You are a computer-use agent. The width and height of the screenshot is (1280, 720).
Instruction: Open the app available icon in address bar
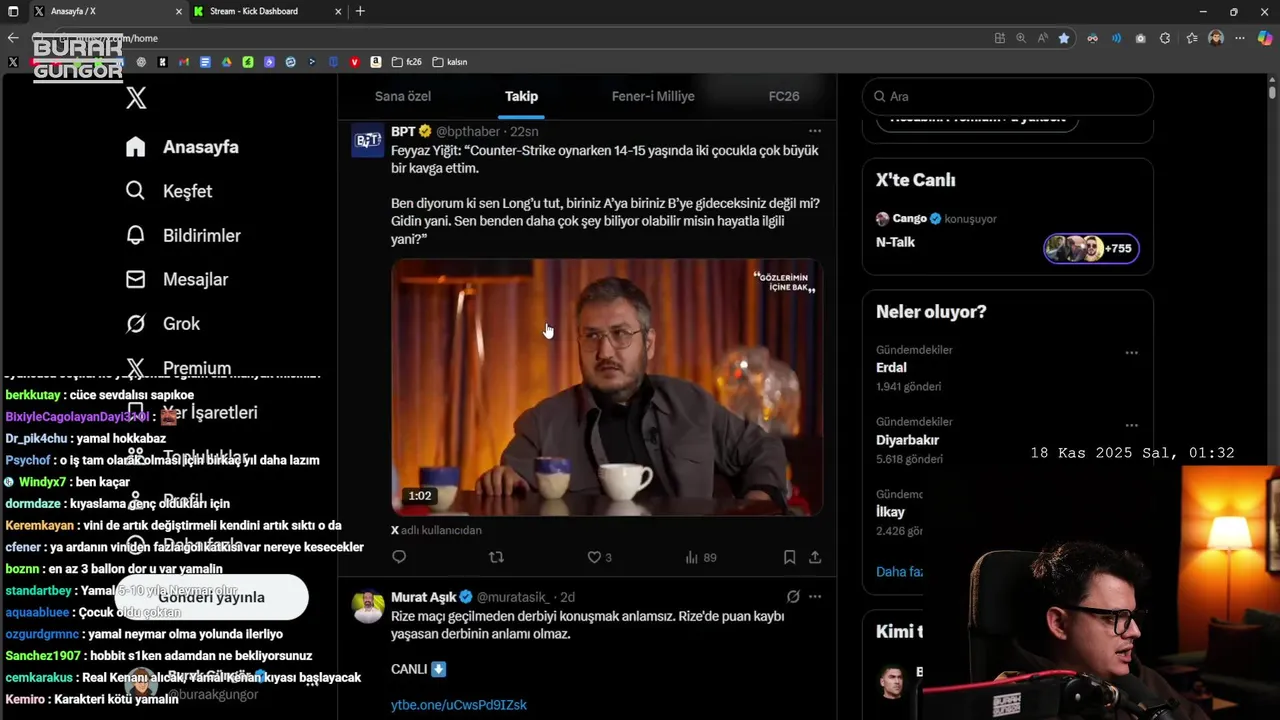pos(1000,38)
